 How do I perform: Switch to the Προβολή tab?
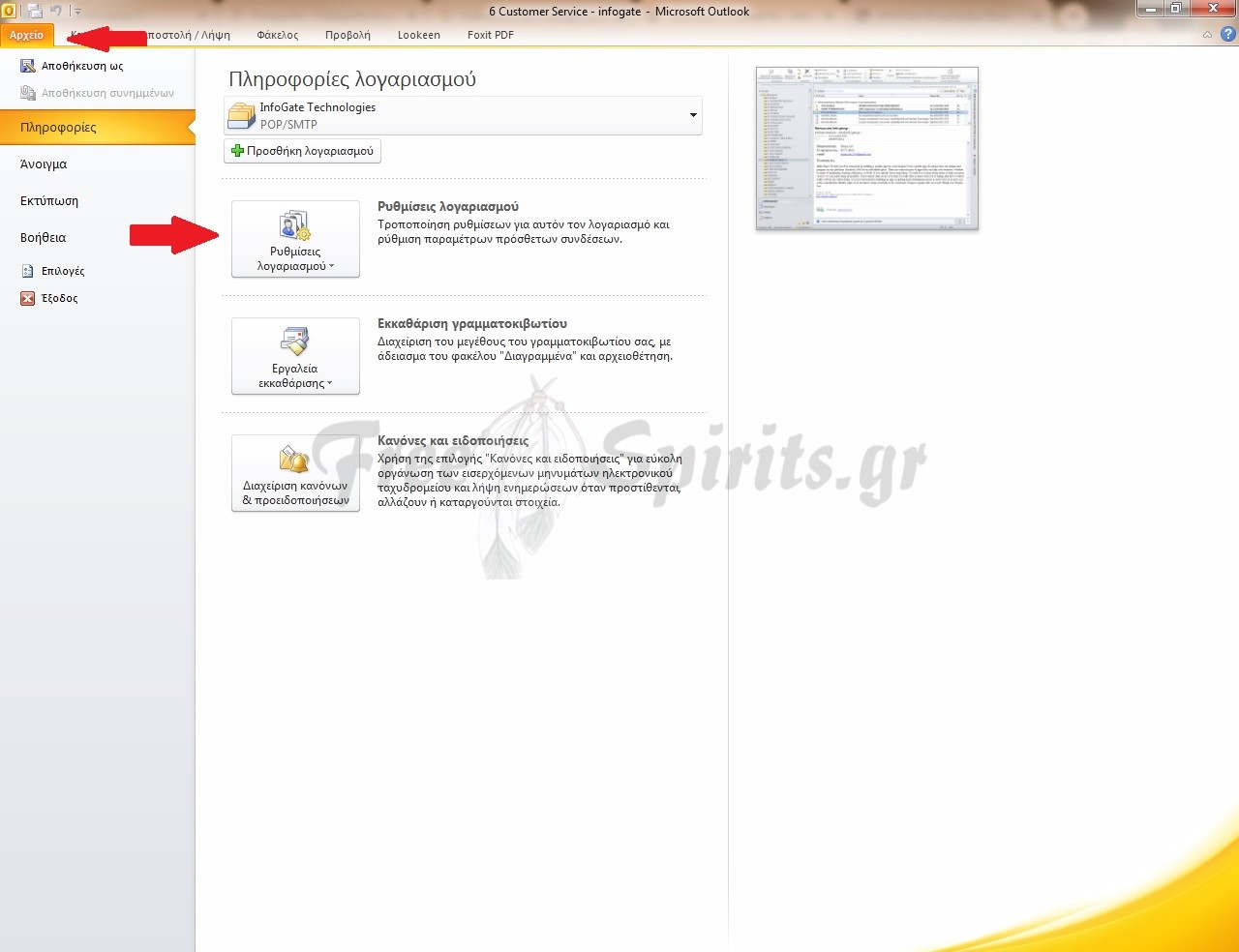[348, 35]
